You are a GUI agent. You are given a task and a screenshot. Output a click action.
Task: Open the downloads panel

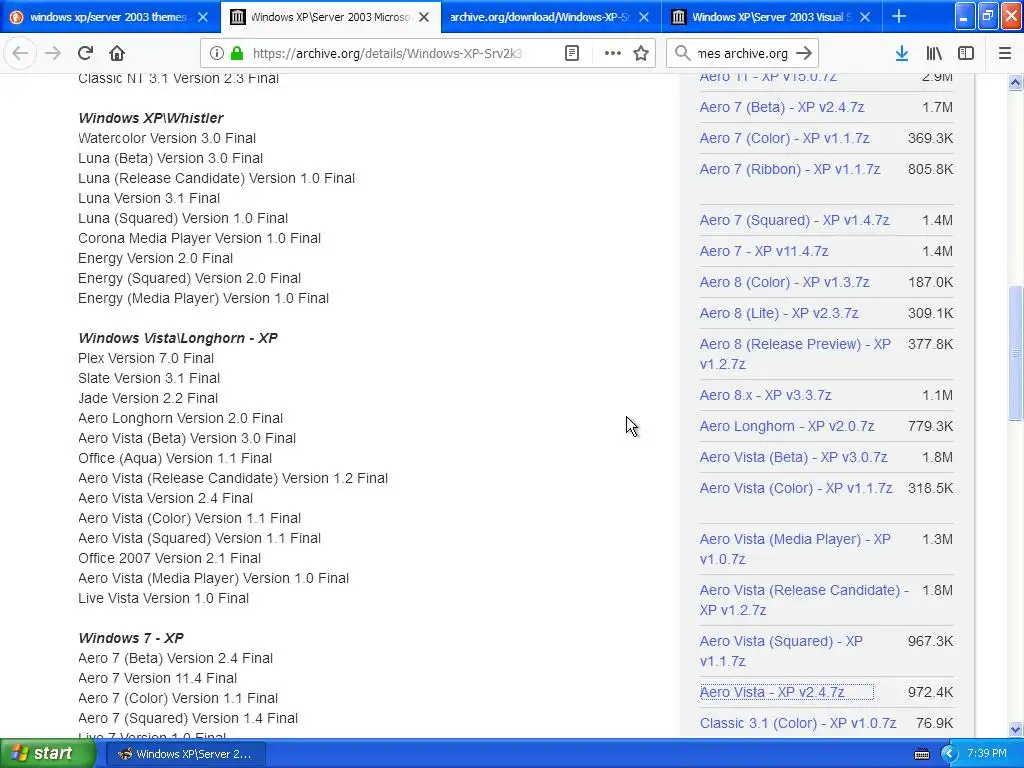(901, 53)
